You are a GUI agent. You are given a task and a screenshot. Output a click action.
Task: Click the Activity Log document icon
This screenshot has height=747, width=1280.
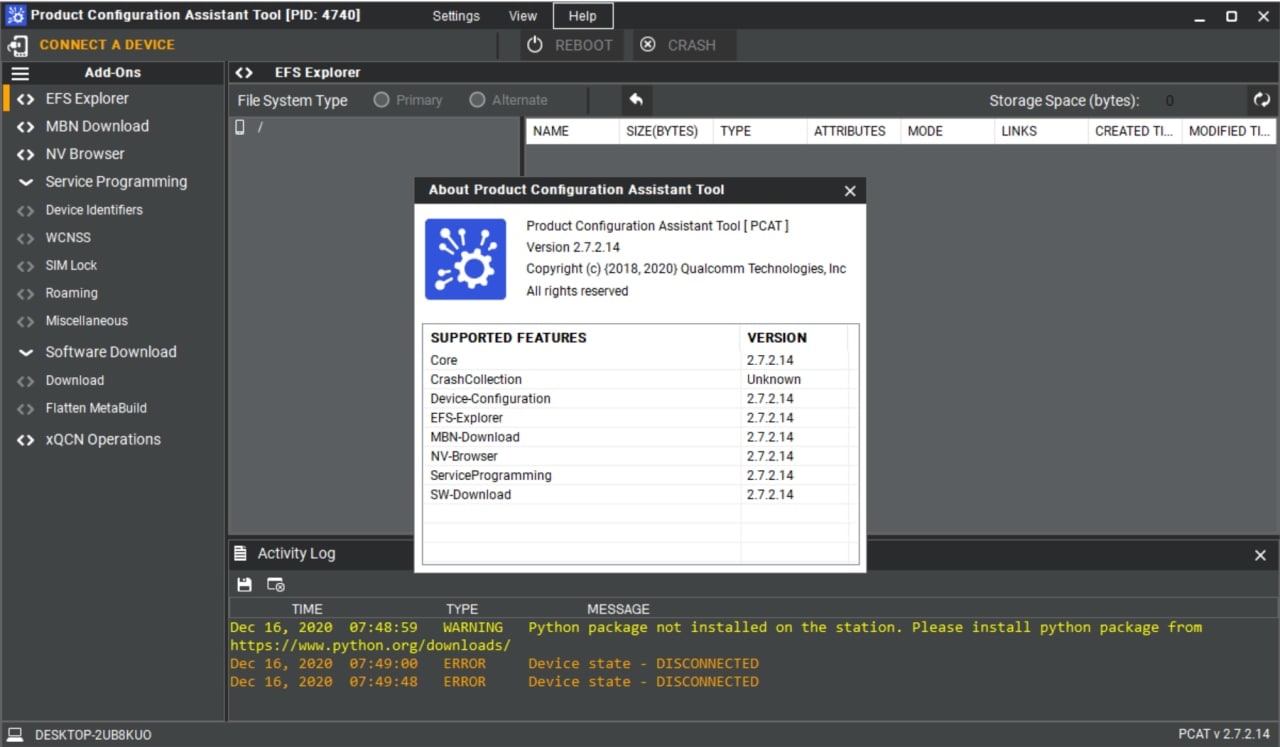coord(240,553)
